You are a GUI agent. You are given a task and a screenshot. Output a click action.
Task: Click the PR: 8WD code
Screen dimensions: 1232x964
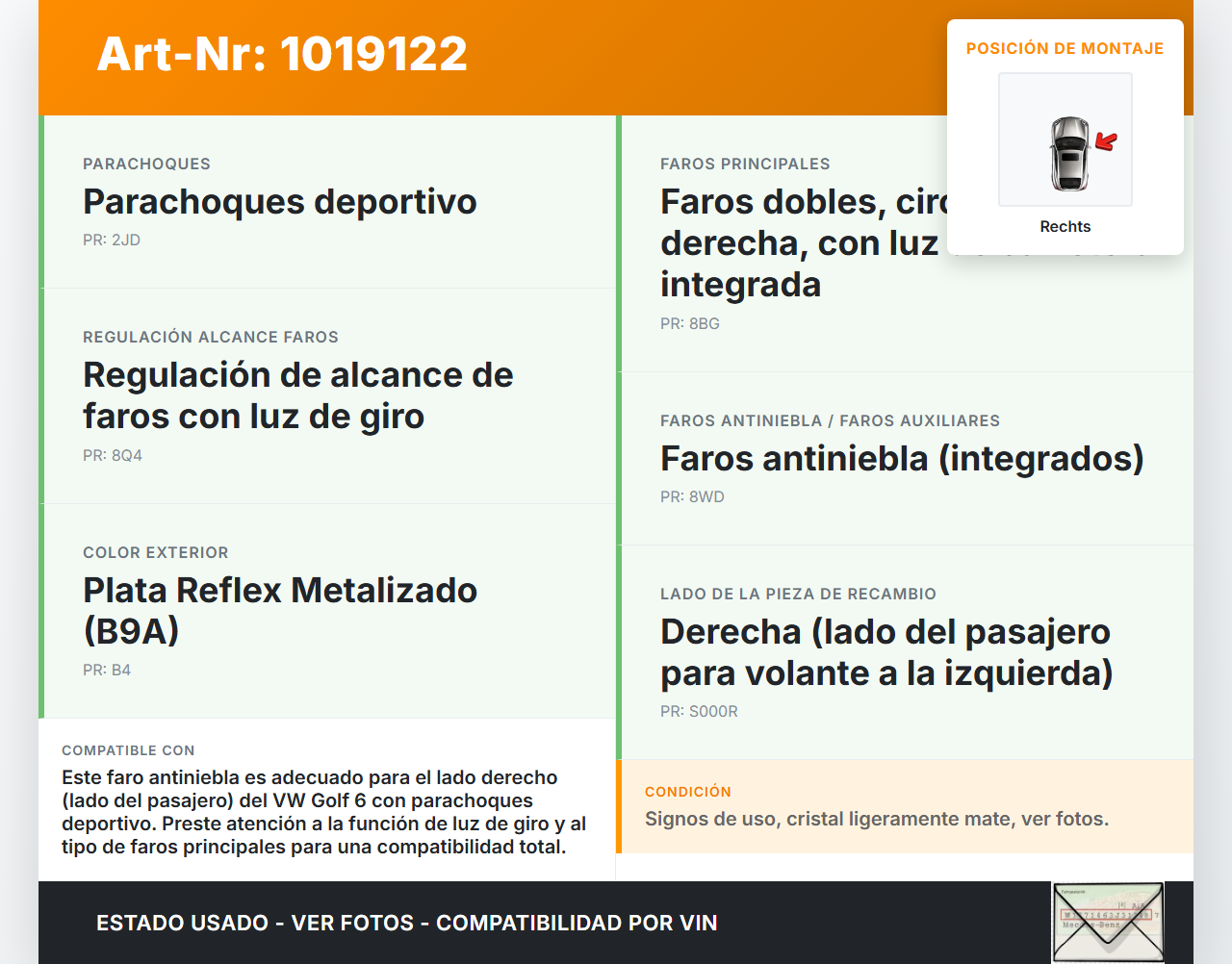692,497
